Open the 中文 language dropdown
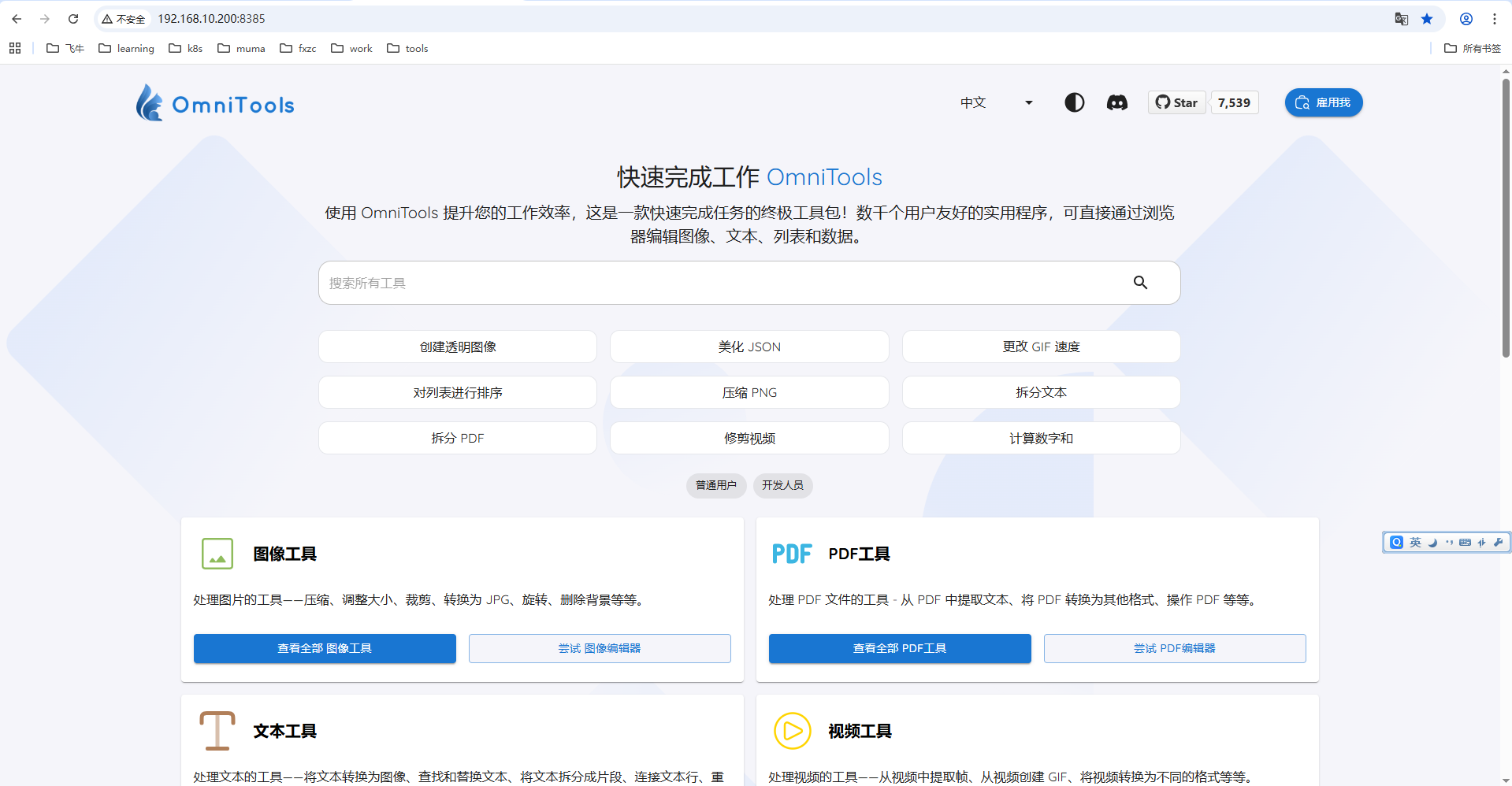The width and height of the screenshot is (1512, 786). (x=996, y=102)
